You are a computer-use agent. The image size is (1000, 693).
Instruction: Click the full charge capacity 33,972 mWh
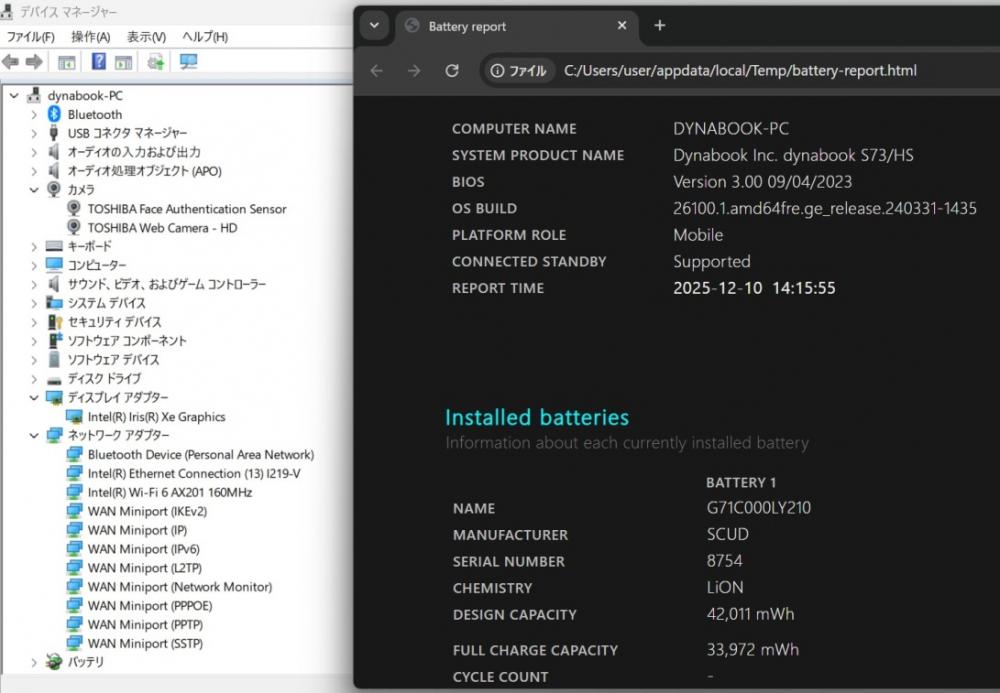[753, 650]
